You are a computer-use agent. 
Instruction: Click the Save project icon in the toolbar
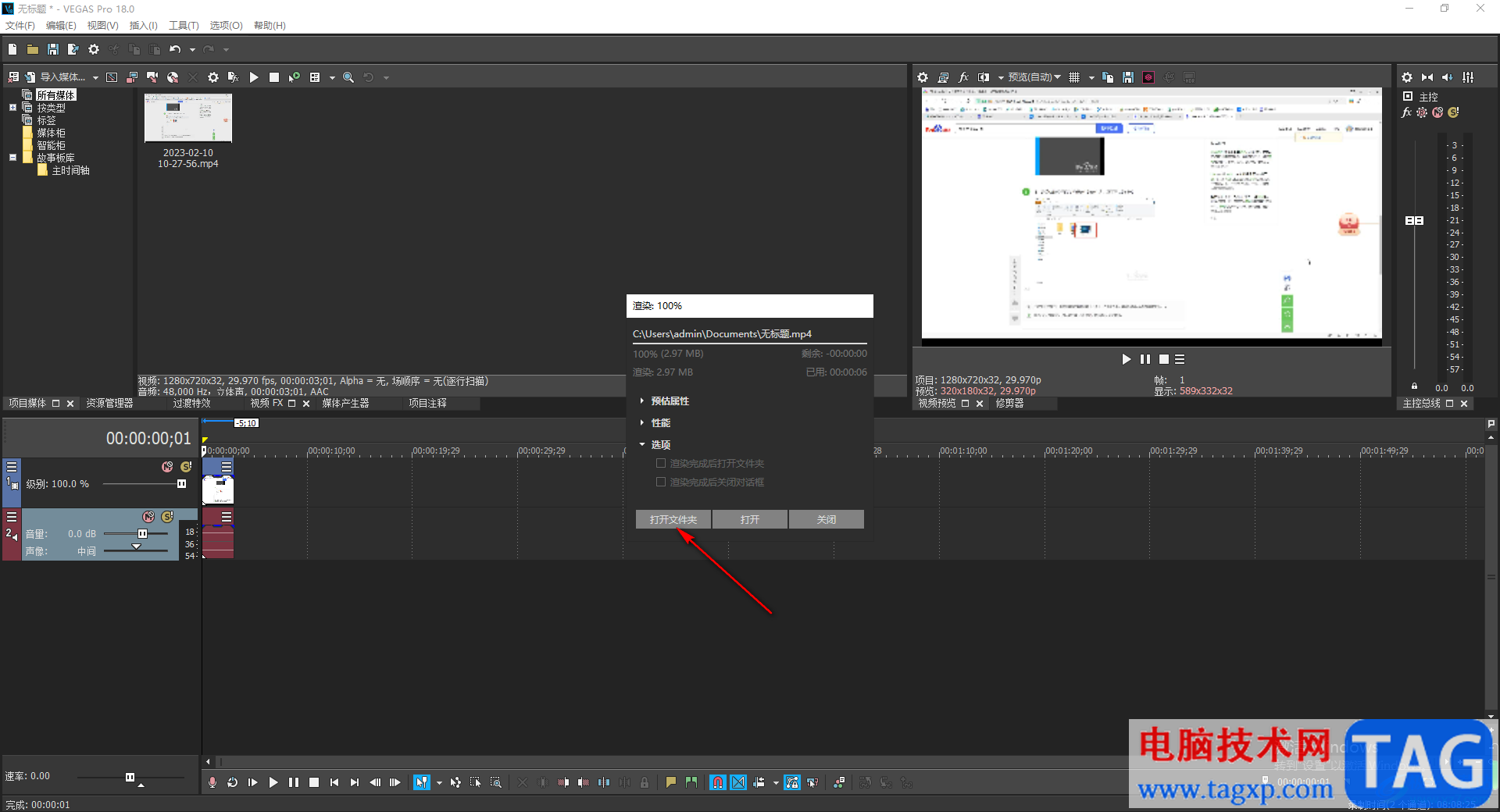pos(53,49)
